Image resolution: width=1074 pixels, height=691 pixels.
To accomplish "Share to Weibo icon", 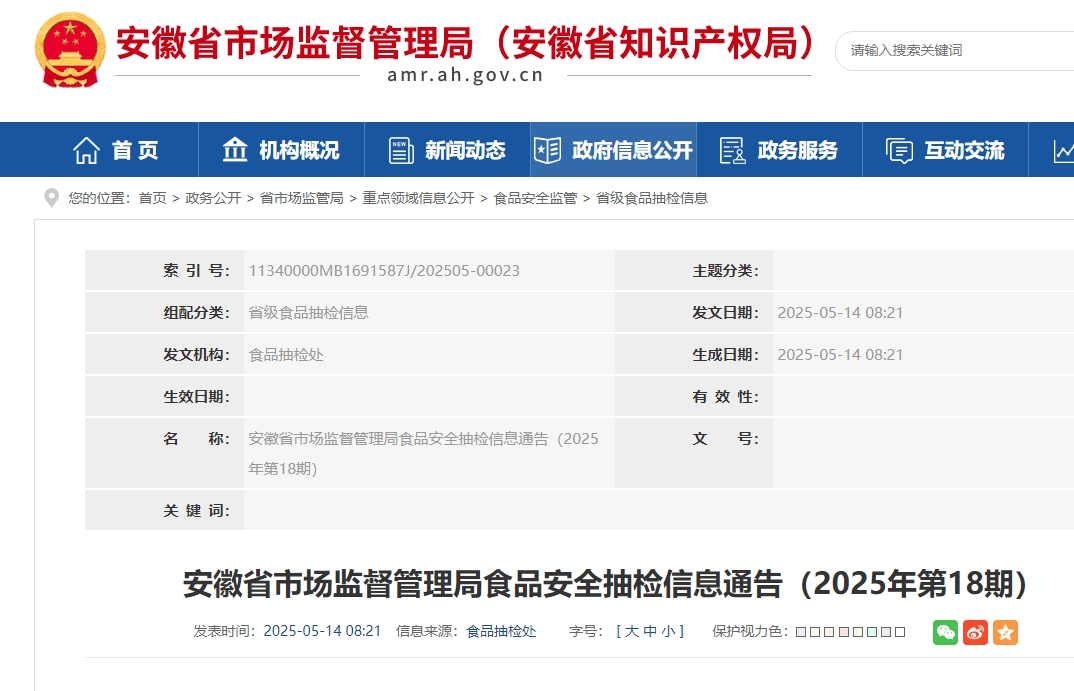I will 975,632.
